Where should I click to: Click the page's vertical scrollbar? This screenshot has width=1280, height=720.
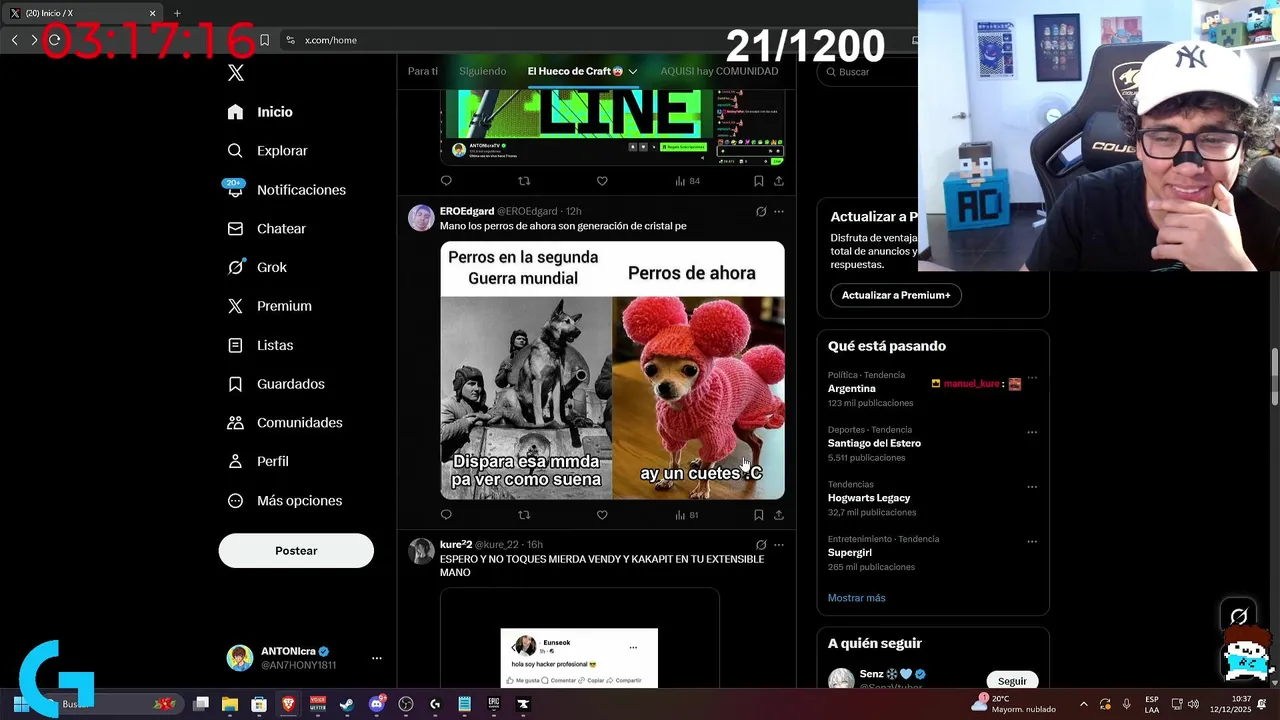click(x=1274, y=377)
